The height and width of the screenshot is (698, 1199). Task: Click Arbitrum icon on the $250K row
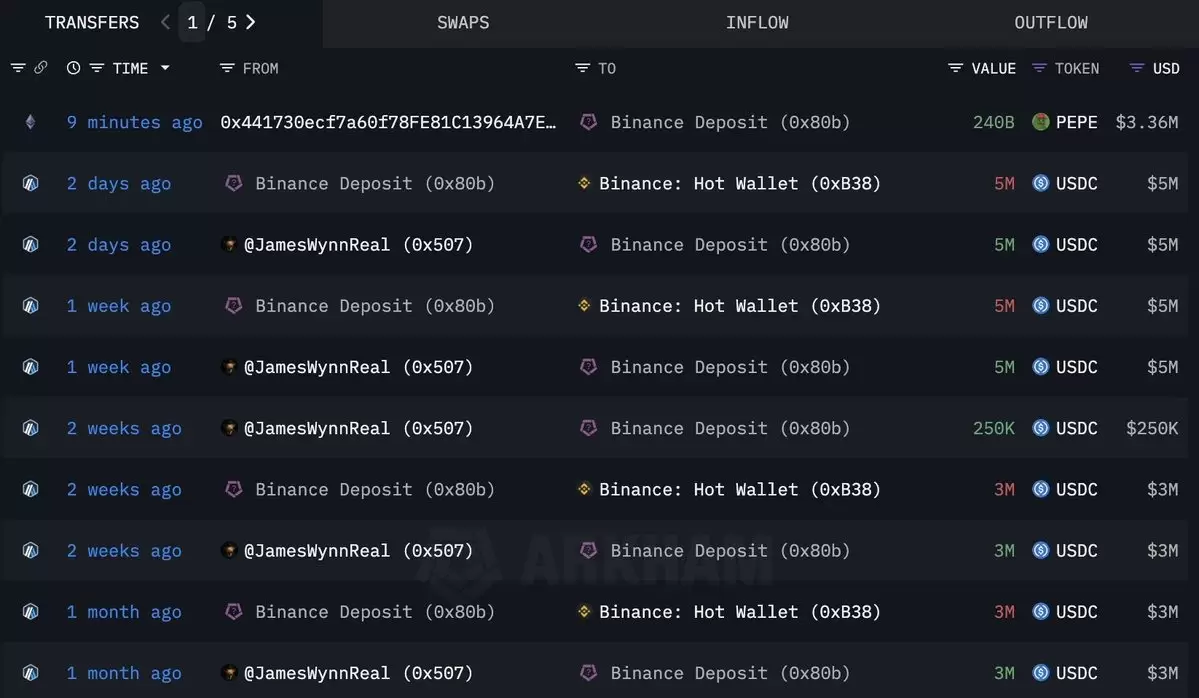tap(31, 427)
